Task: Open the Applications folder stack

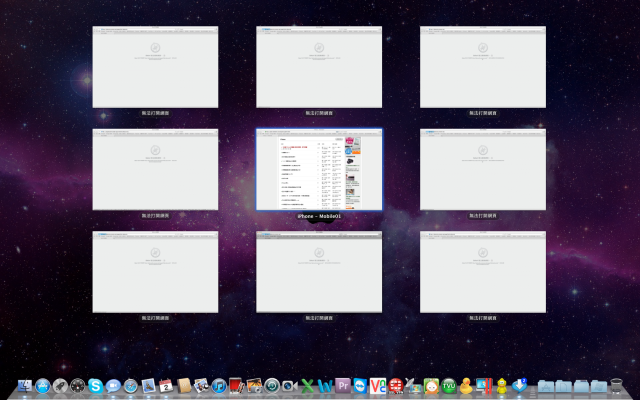Action: point(546,386)
